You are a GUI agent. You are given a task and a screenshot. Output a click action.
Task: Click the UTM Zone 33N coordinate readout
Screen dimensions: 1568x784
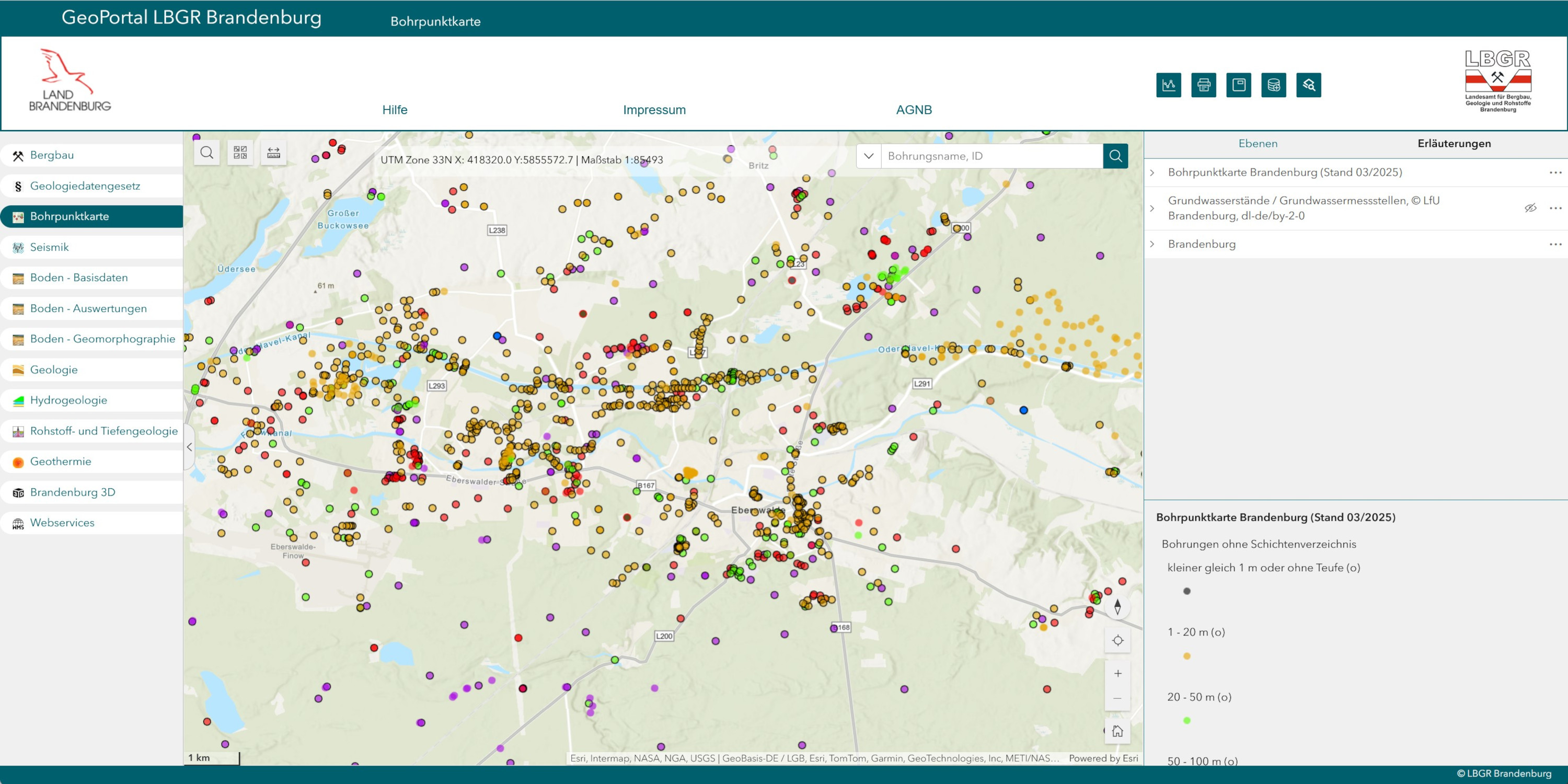(x=522, y=160)
